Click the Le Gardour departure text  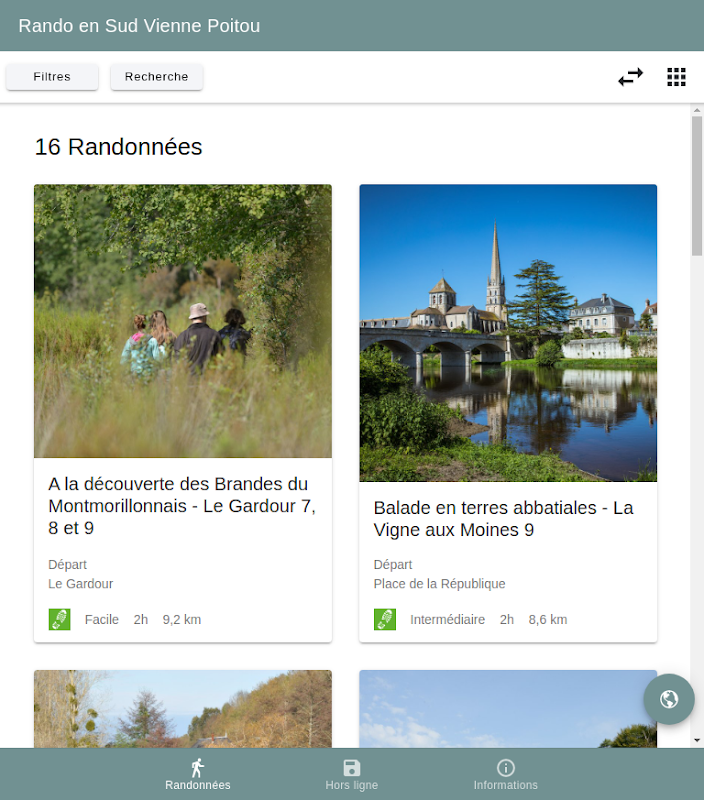(x=81, y=584)
